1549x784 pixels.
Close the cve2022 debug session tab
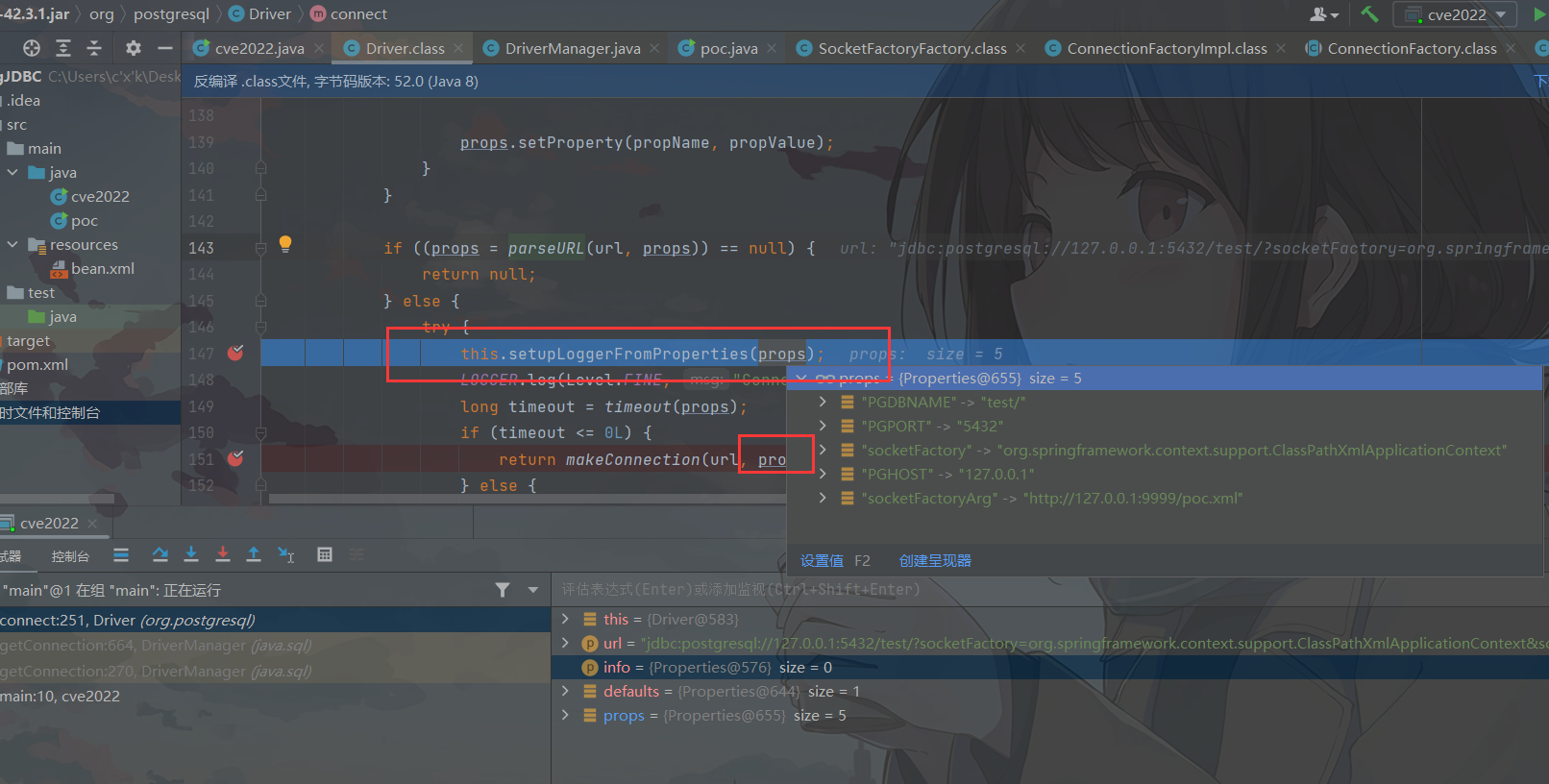click(92, 524)
